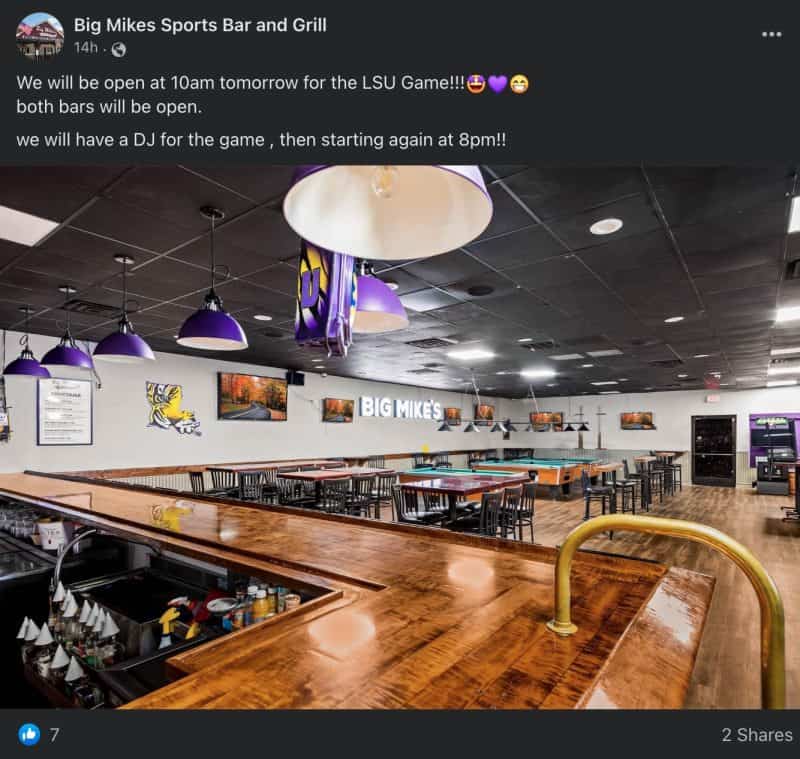Click the DJ starting at 8pm text line
800x759 pixels.
(x=261, y=140)
